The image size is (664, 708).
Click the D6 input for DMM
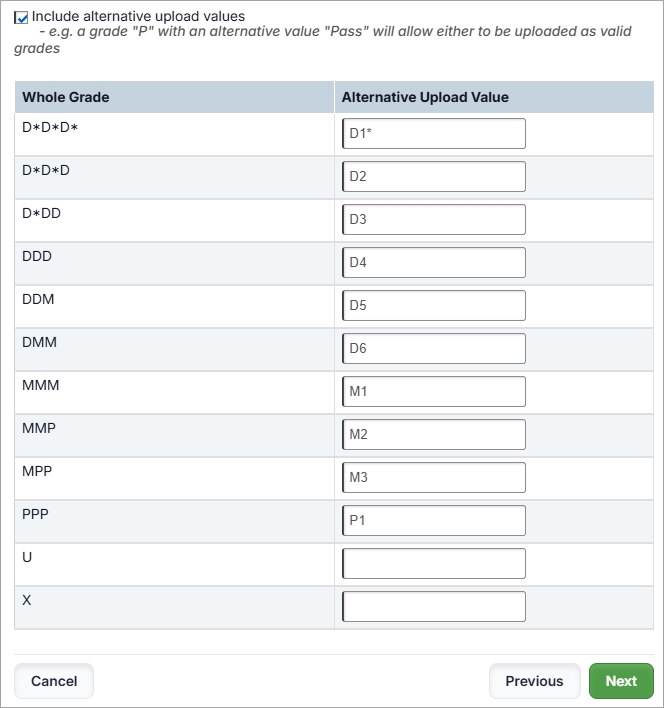(x=433, y=349)
